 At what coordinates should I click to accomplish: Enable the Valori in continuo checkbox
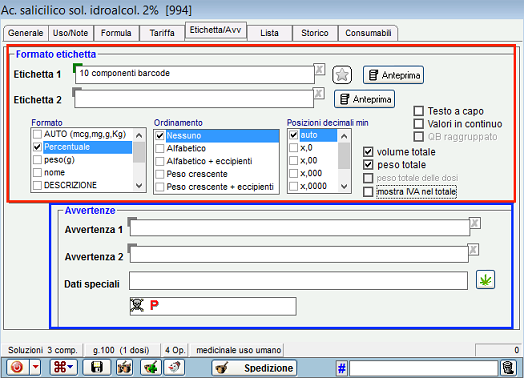(x=419, y=124)
